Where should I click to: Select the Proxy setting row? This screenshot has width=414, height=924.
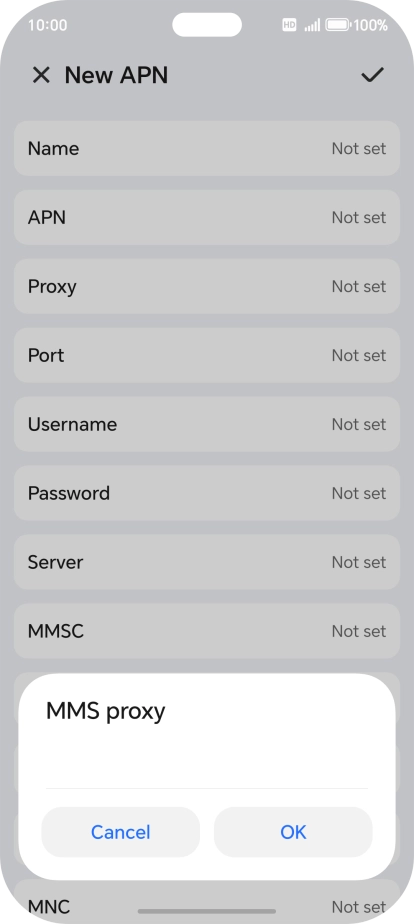(207, 286)
